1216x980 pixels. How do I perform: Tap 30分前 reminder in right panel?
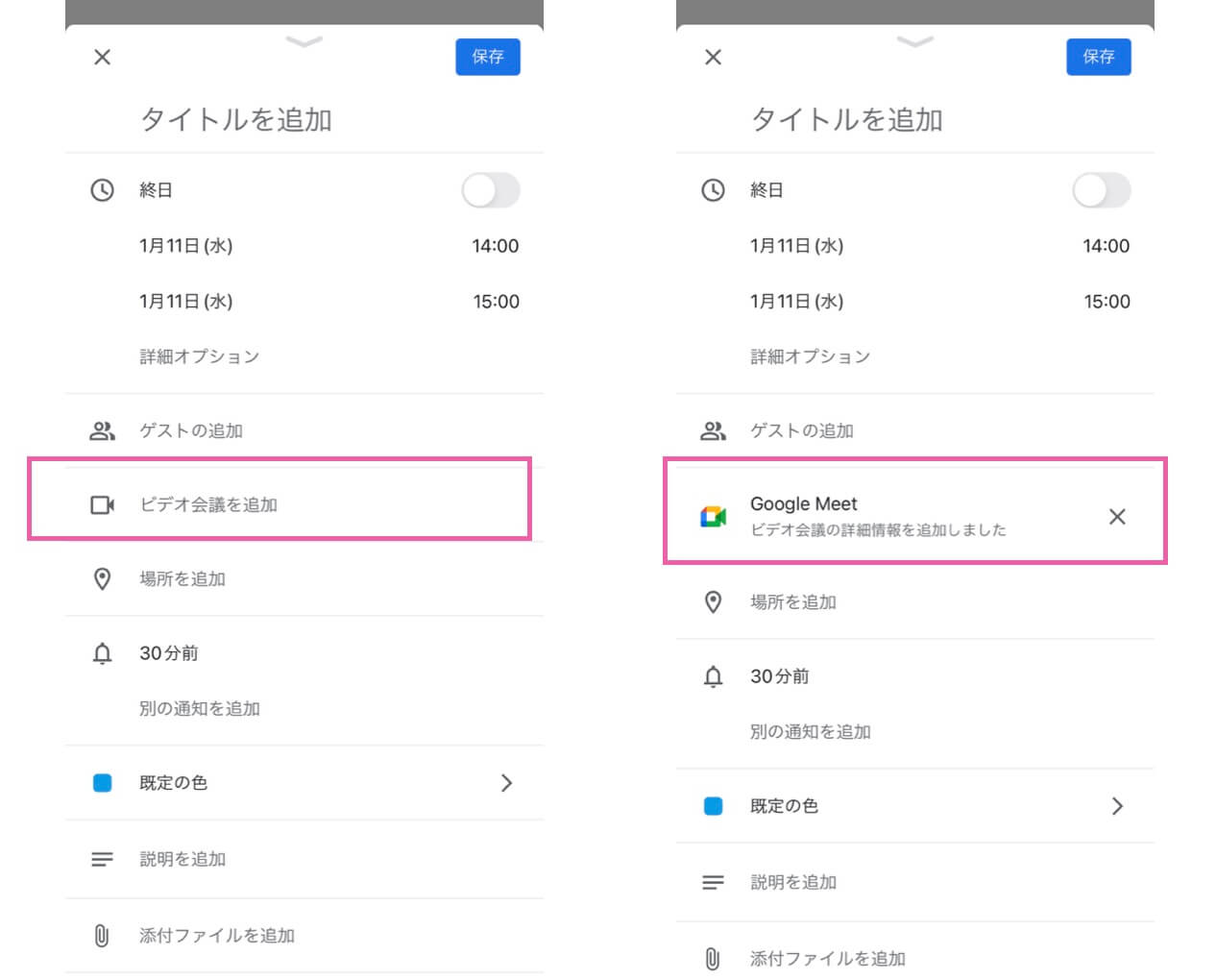tap(780, 676)
